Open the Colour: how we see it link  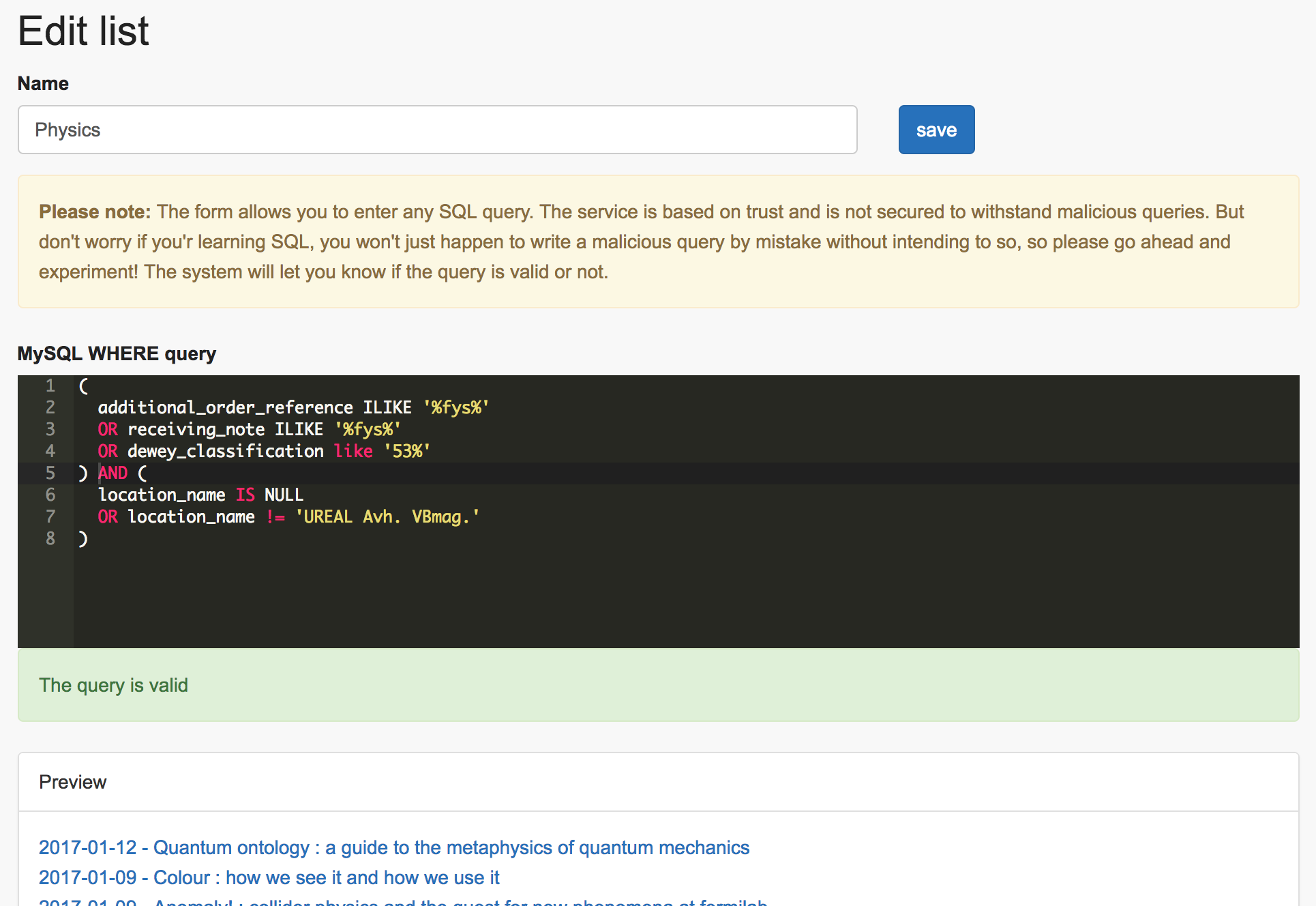tap(269, 877)
